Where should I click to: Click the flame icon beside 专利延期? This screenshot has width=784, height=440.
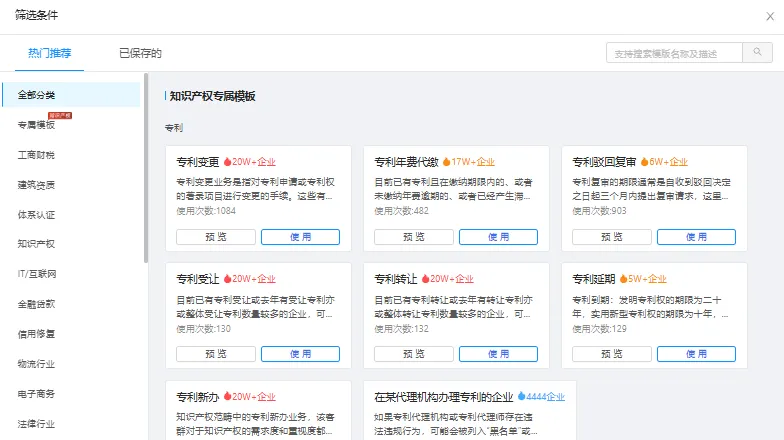pos(624,279)
